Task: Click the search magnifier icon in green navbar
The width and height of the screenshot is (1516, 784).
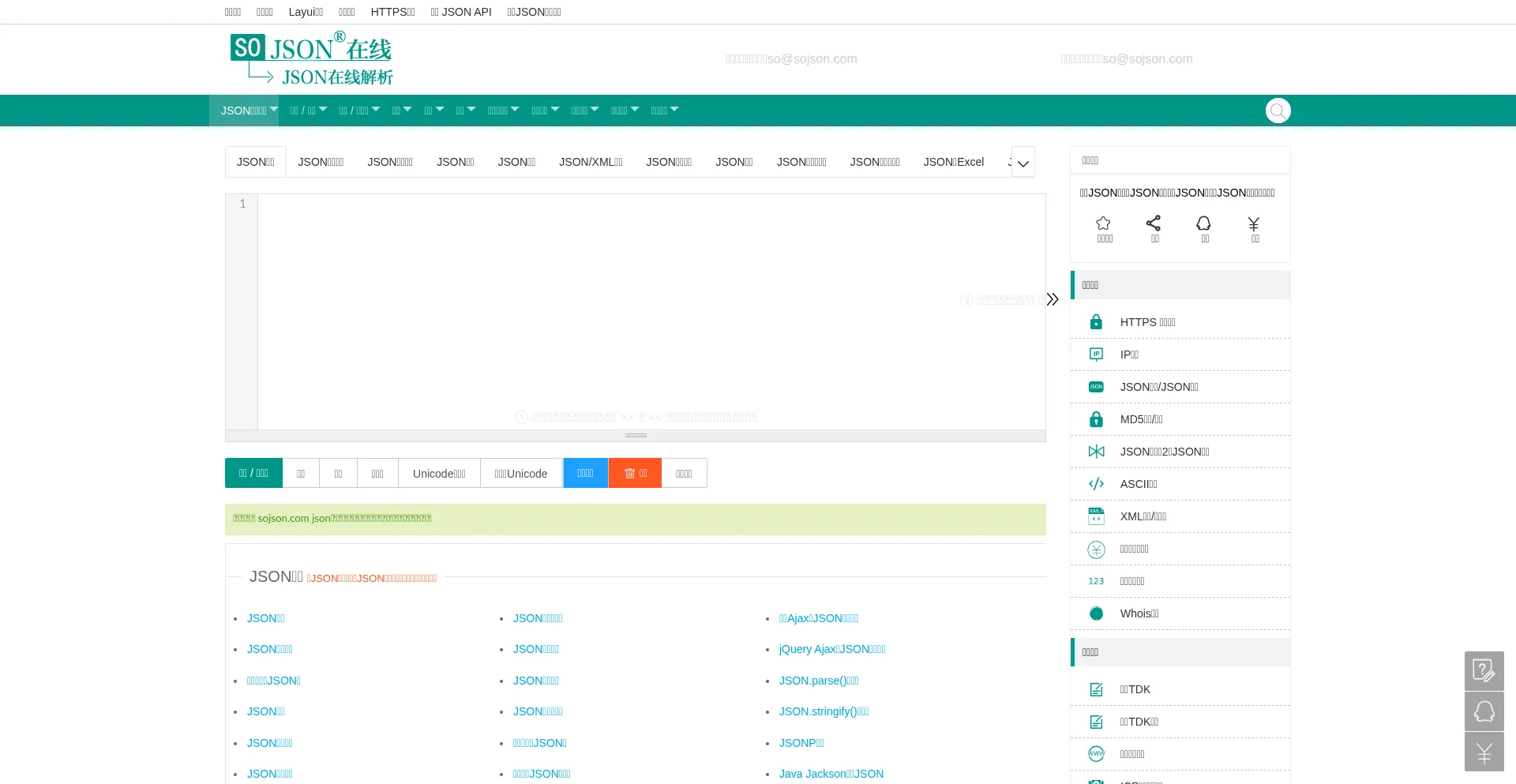Action: (x=1278, y=111)
